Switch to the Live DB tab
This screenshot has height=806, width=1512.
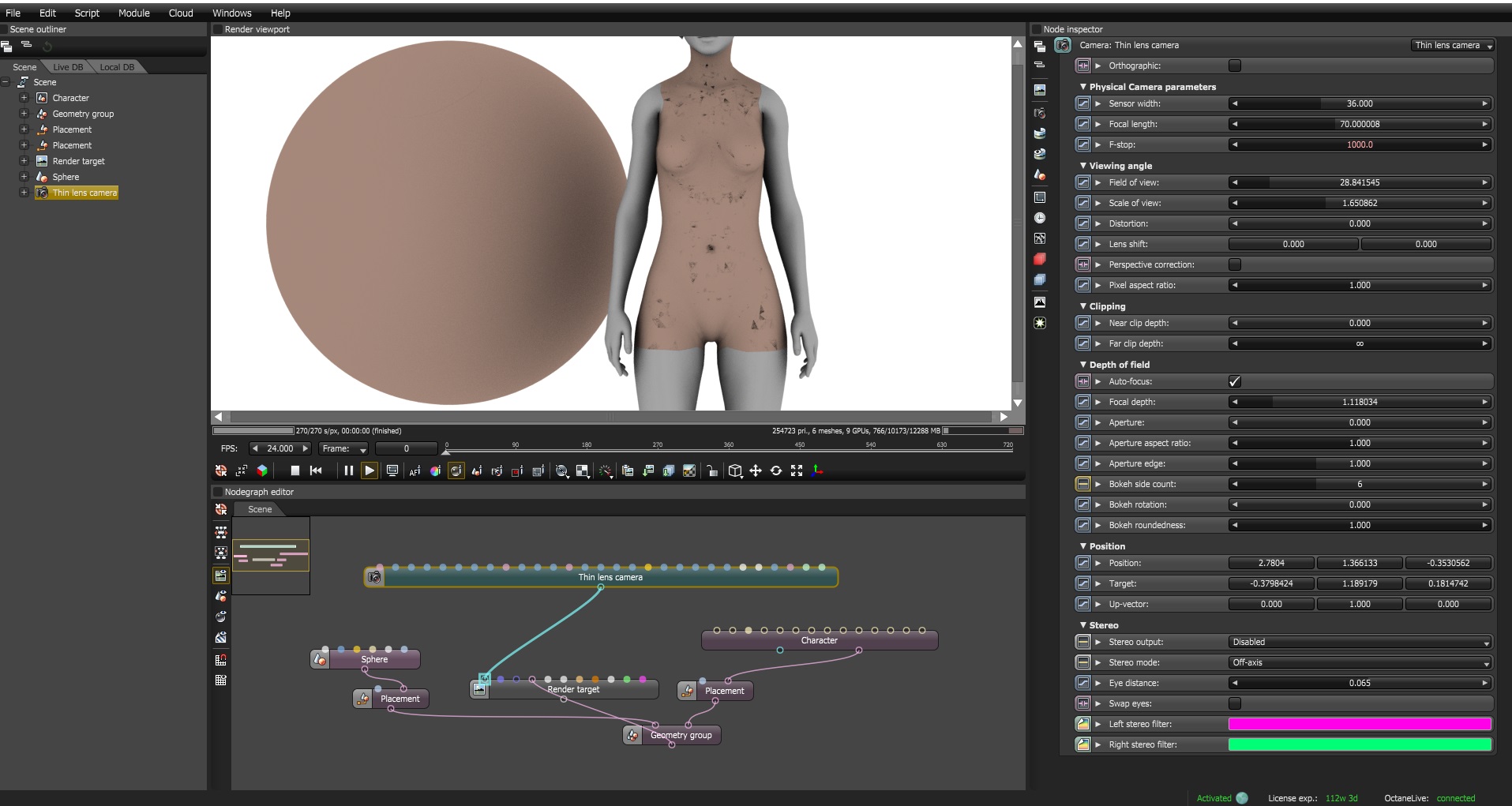68,67
